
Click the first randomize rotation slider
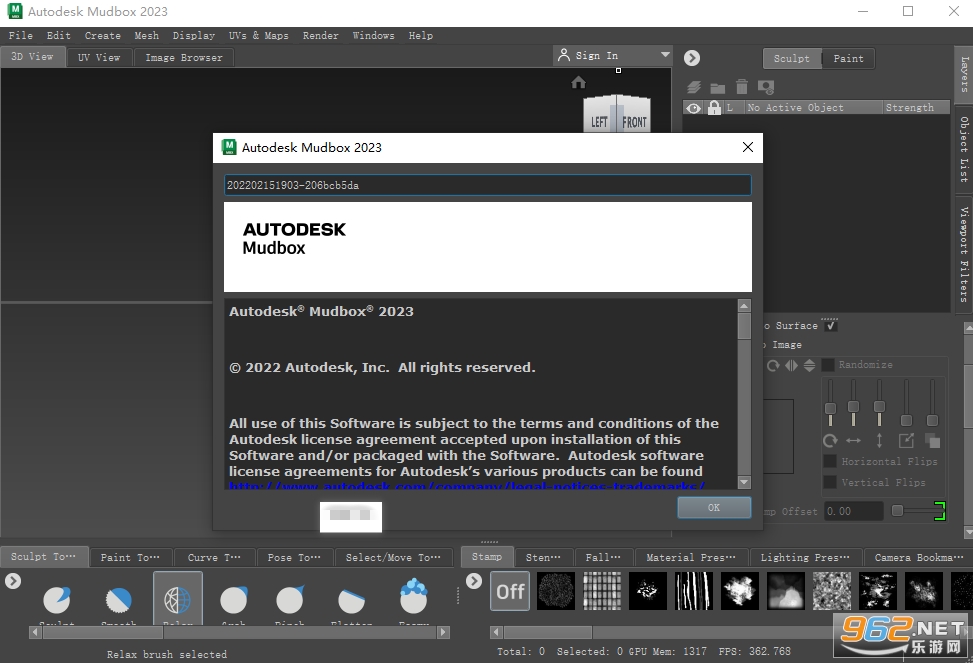(830, 408)
